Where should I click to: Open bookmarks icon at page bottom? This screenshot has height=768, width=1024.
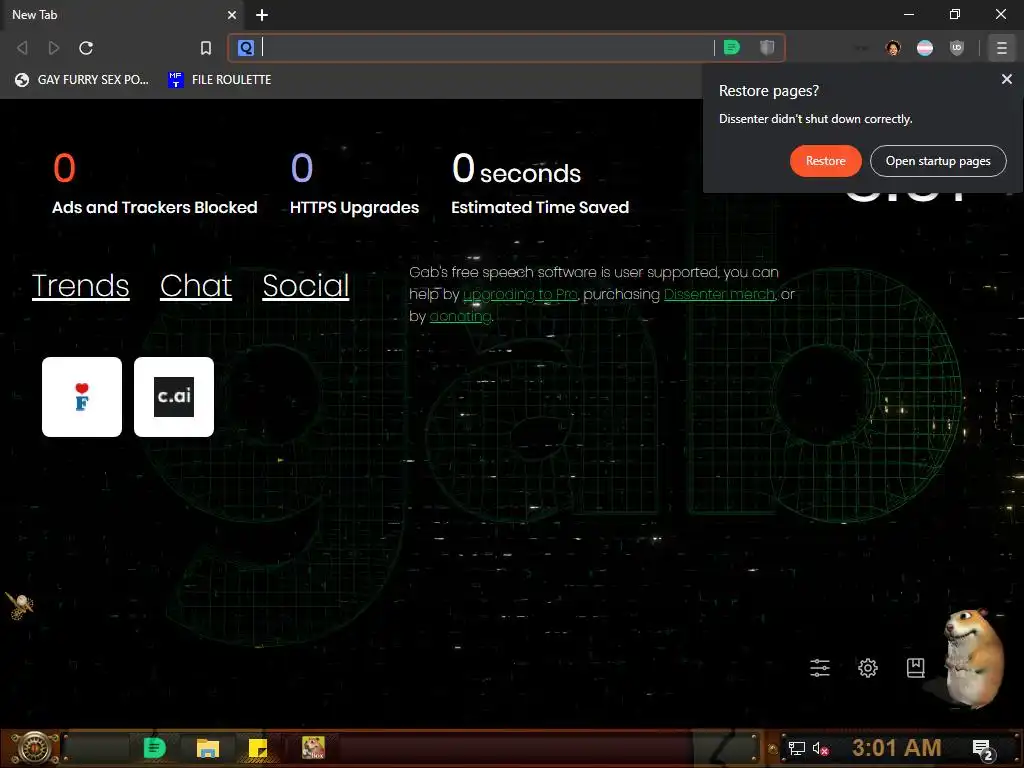(x=915, y=667)
